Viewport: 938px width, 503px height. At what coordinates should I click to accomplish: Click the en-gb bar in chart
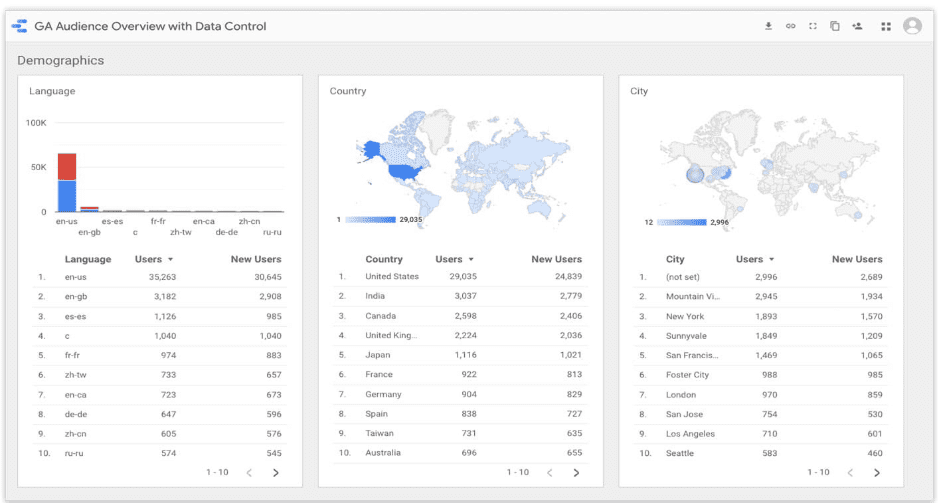(90, 209)
